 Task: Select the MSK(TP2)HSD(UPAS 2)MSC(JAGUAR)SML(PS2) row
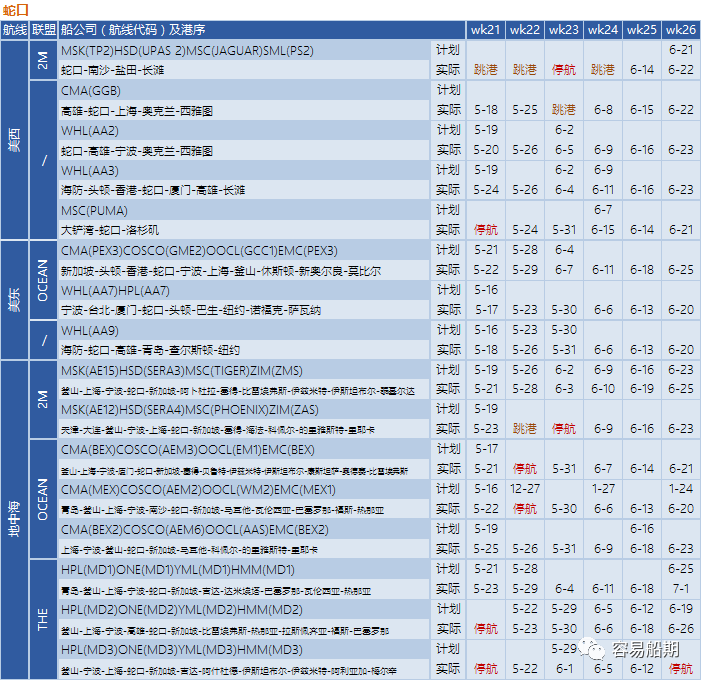tap(244, 51)
